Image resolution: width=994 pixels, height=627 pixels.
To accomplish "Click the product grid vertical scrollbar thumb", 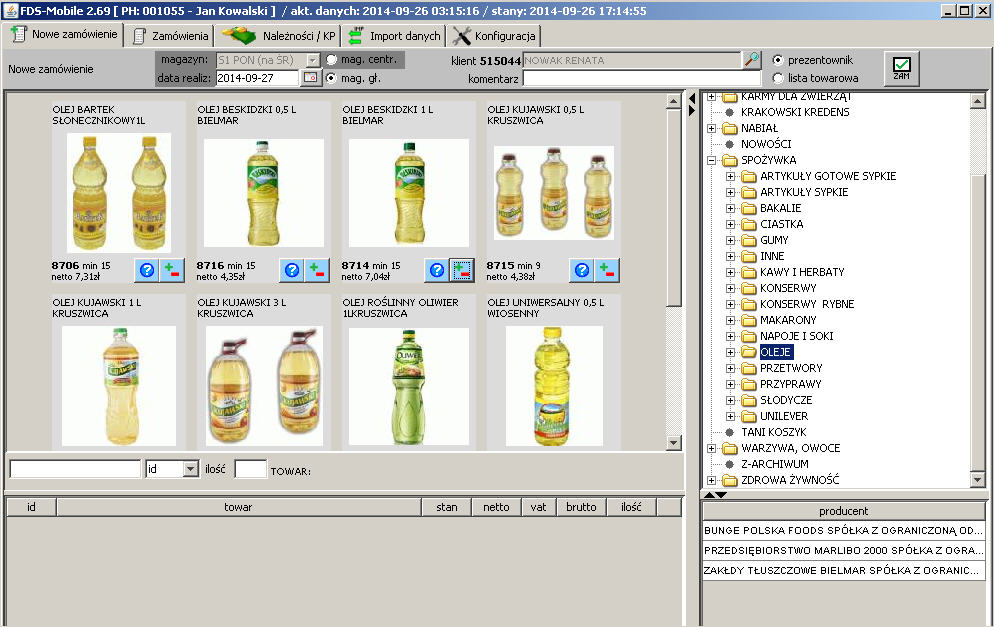I will (673, 208).
